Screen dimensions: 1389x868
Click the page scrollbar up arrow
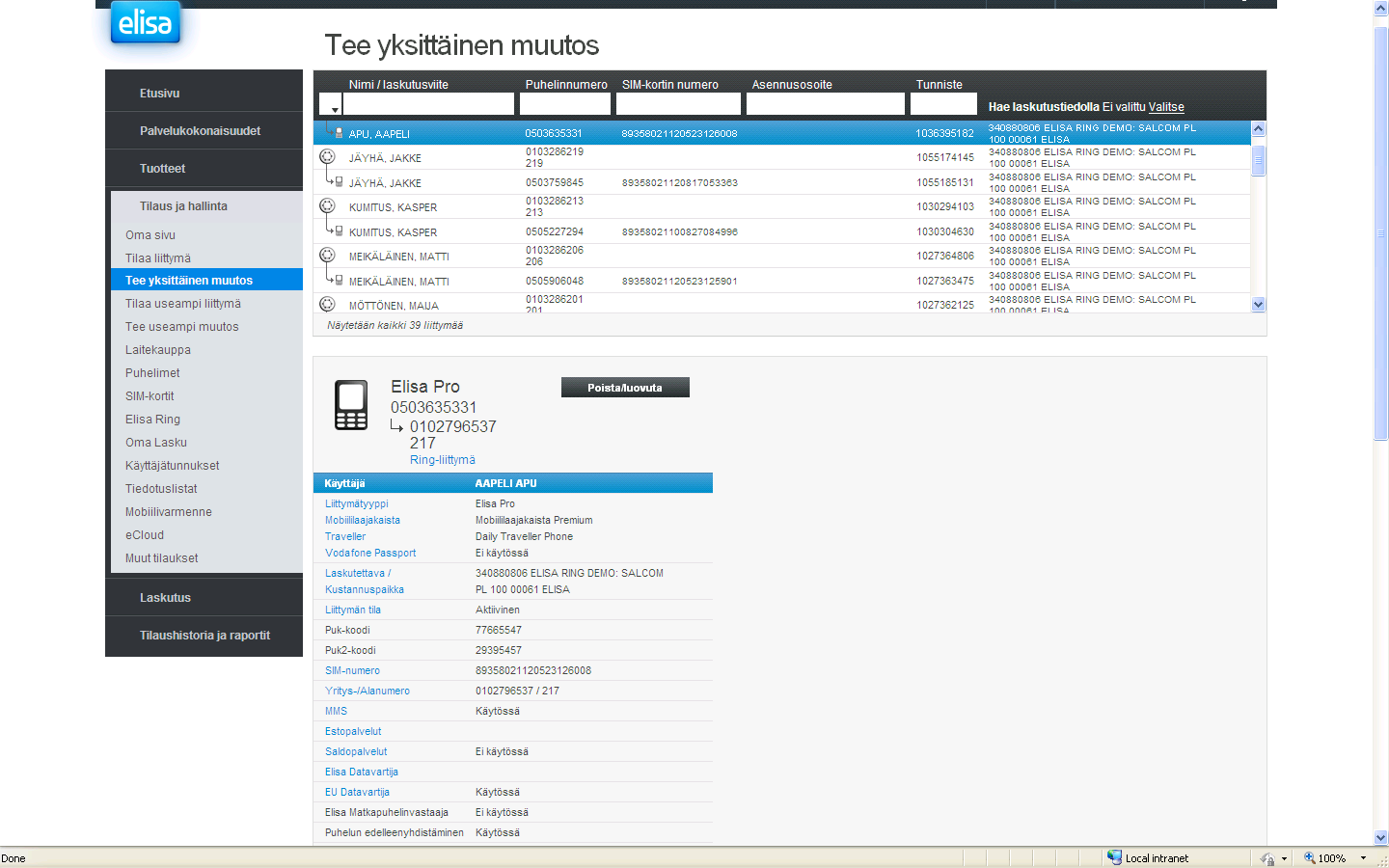tap(1380, 8)
